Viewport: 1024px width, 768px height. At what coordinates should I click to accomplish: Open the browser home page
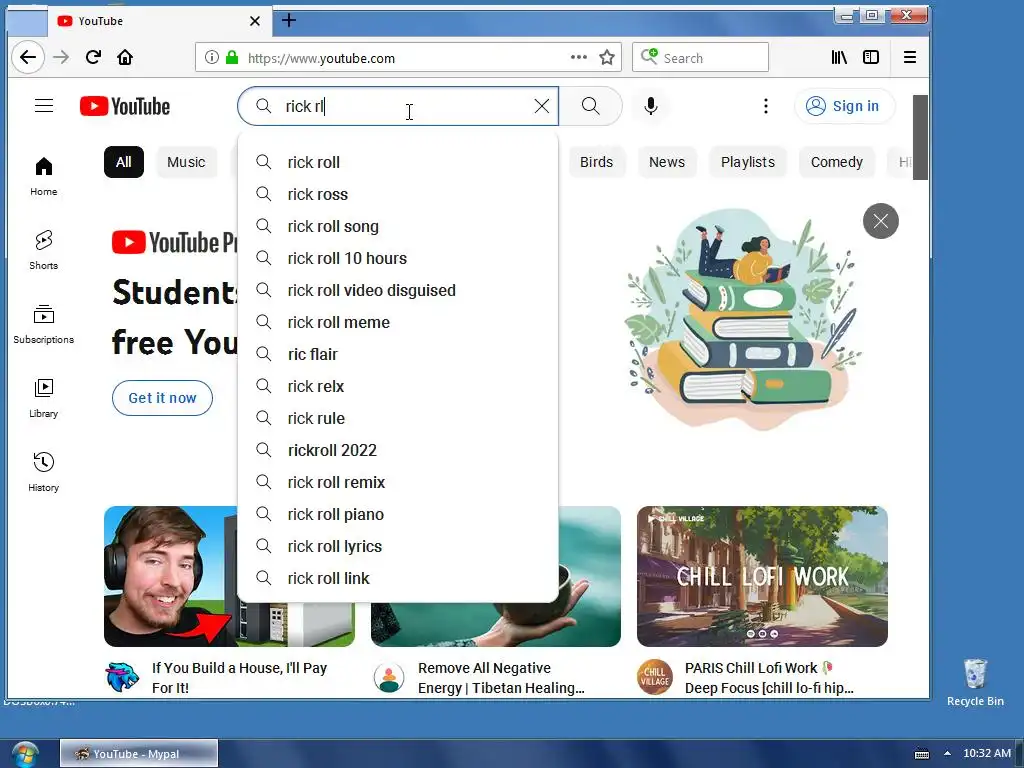click(125, 57)
